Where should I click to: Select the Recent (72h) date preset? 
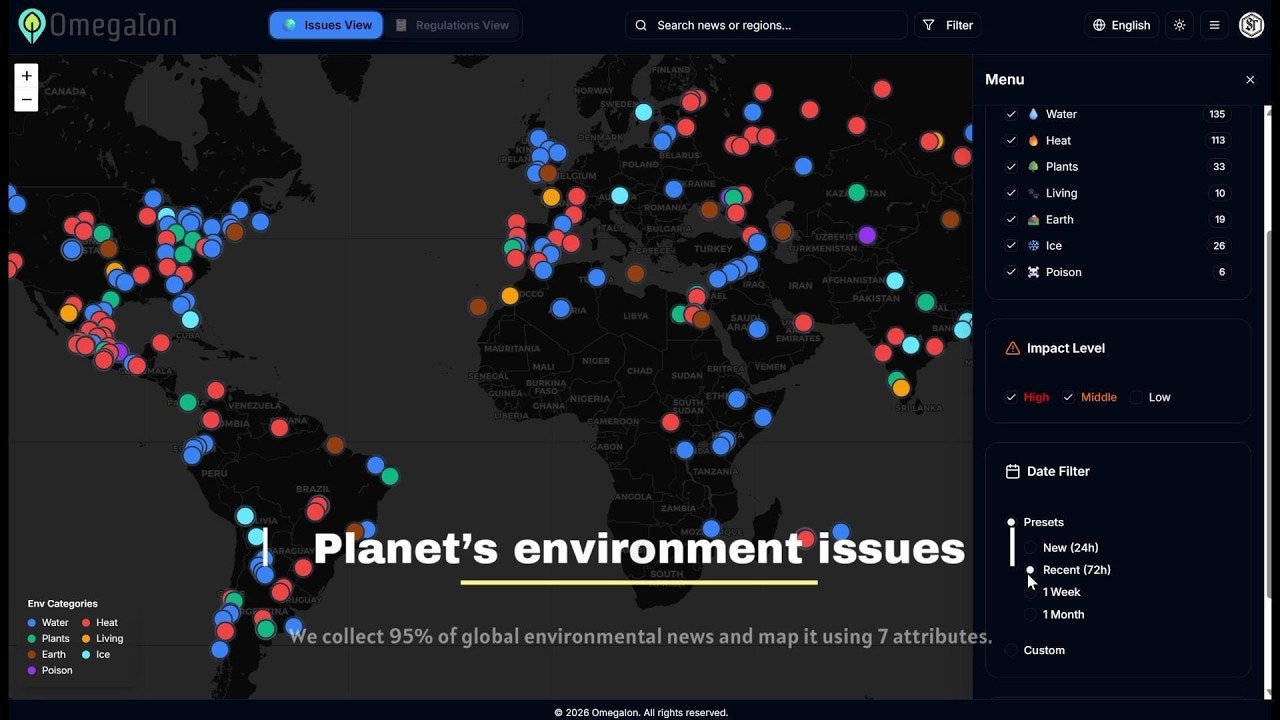coord(1030,570)
